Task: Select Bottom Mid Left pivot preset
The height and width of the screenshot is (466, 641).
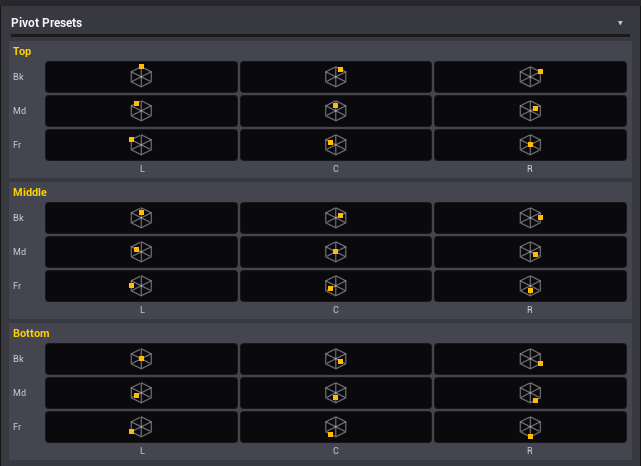Action: 141,393
